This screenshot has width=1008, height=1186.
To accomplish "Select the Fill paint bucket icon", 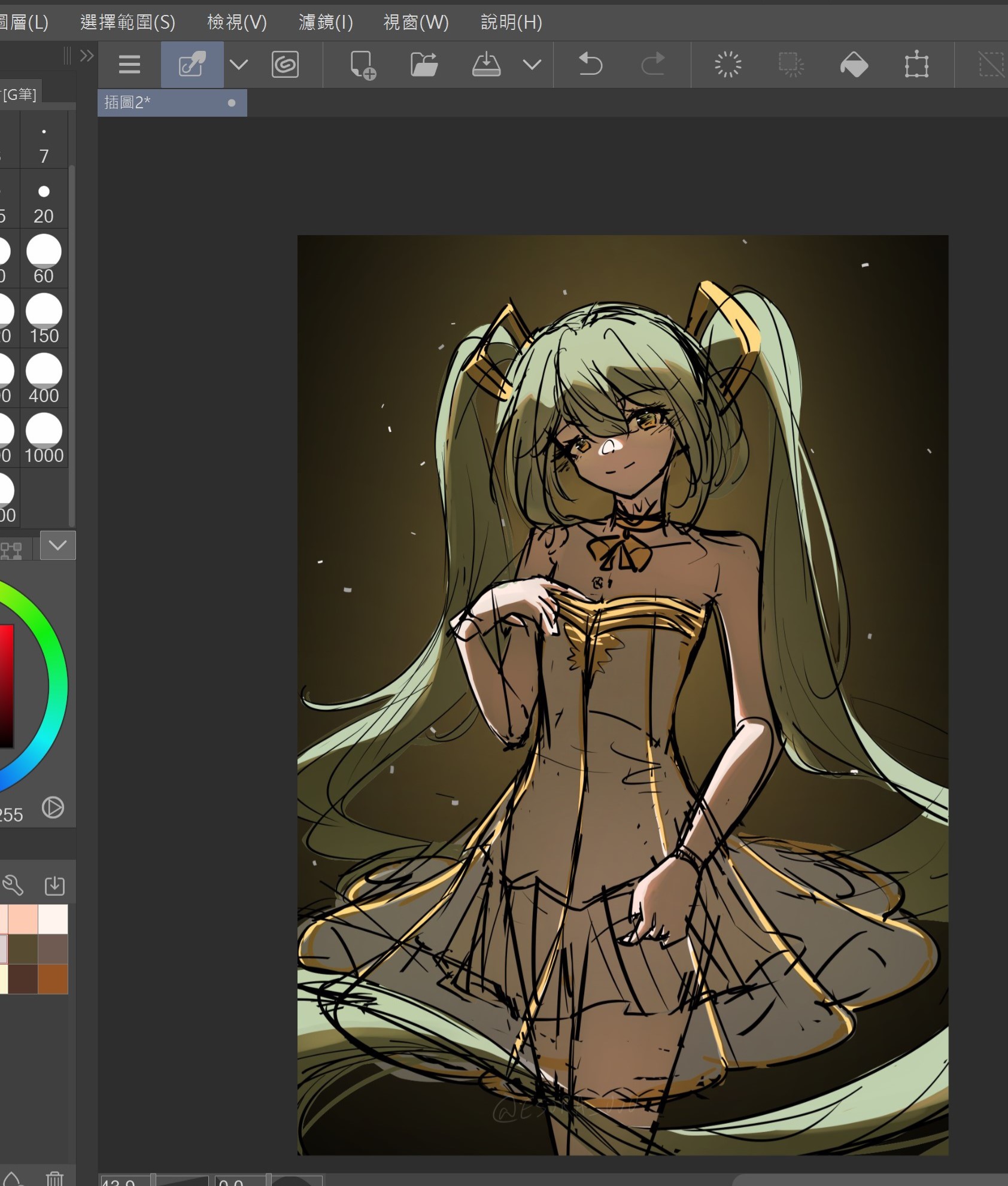I will tap(854, 64).
